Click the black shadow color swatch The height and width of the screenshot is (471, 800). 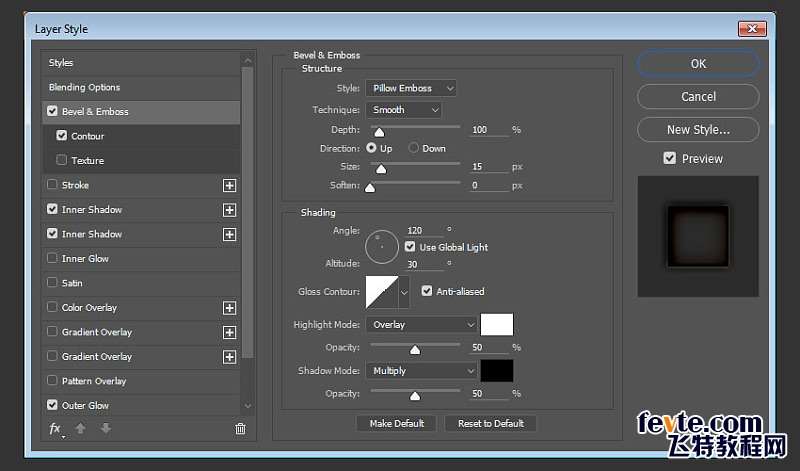(x=497, y=371)
